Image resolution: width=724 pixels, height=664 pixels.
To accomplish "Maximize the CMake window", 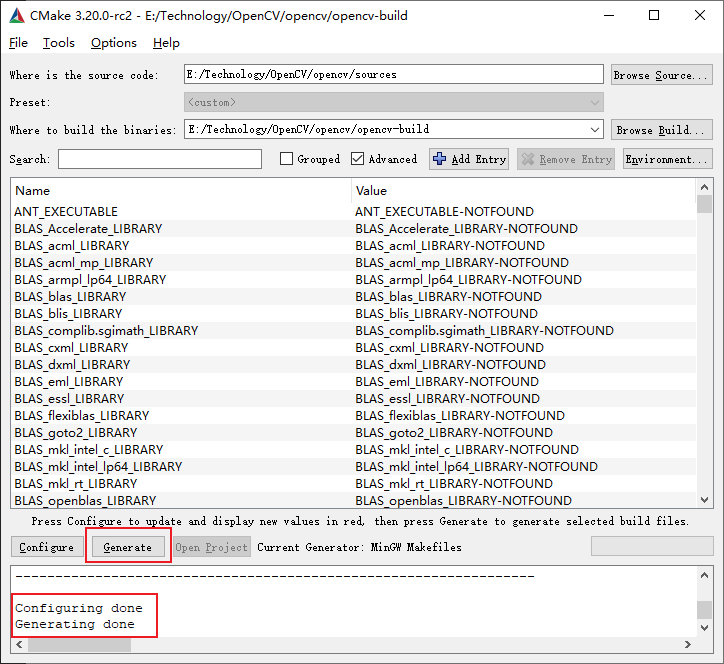I will click(x=654, y=15).
